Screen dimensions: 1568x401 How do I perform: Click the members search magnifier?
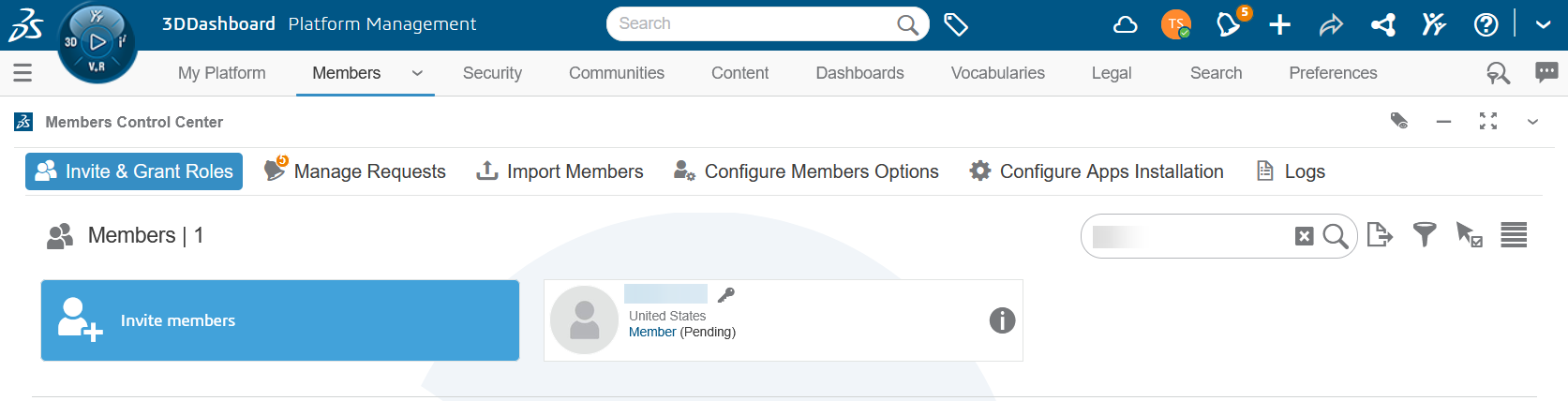coord(1336,236)
